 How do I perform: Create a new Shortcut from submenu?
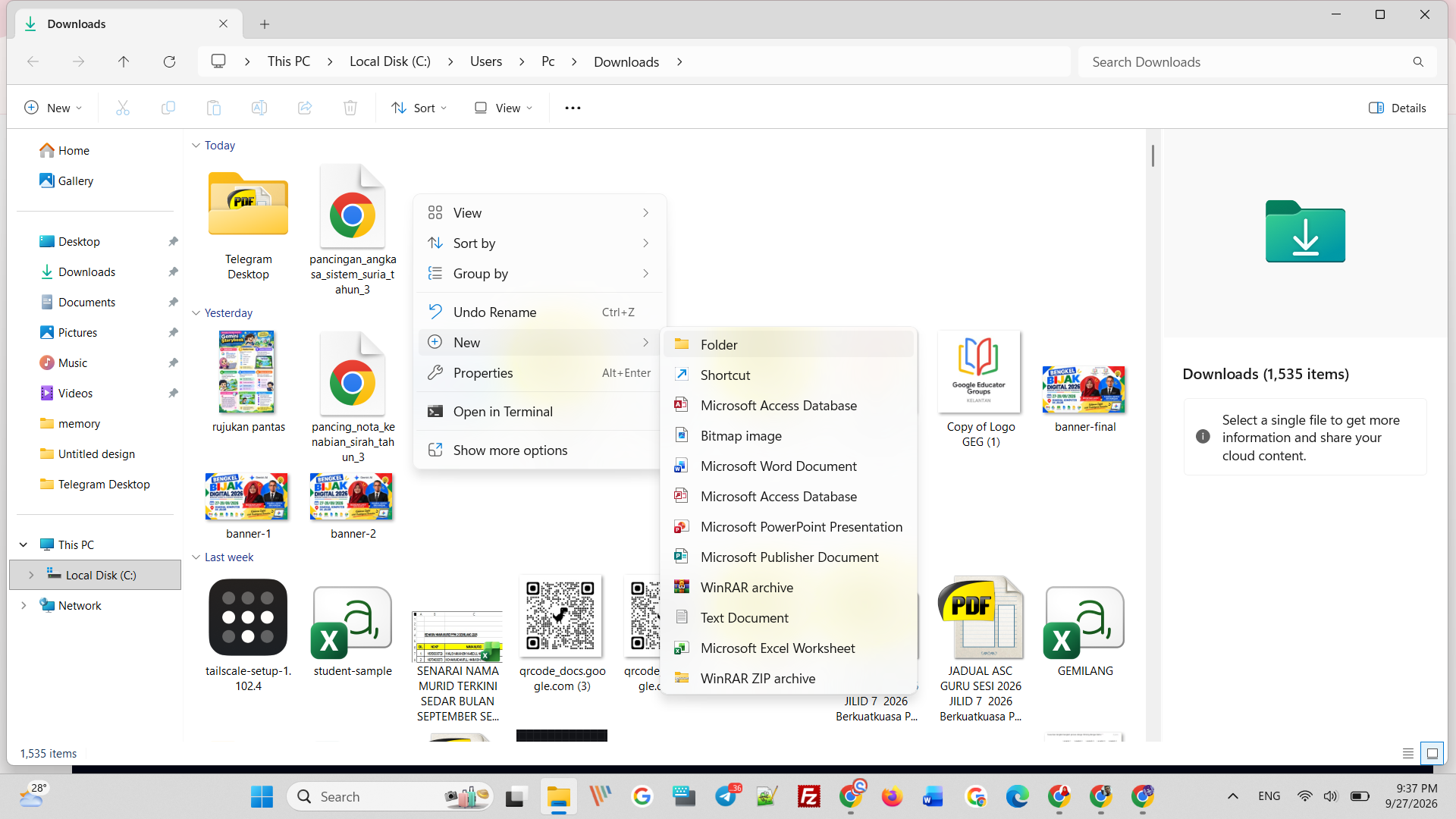point(789,375)
